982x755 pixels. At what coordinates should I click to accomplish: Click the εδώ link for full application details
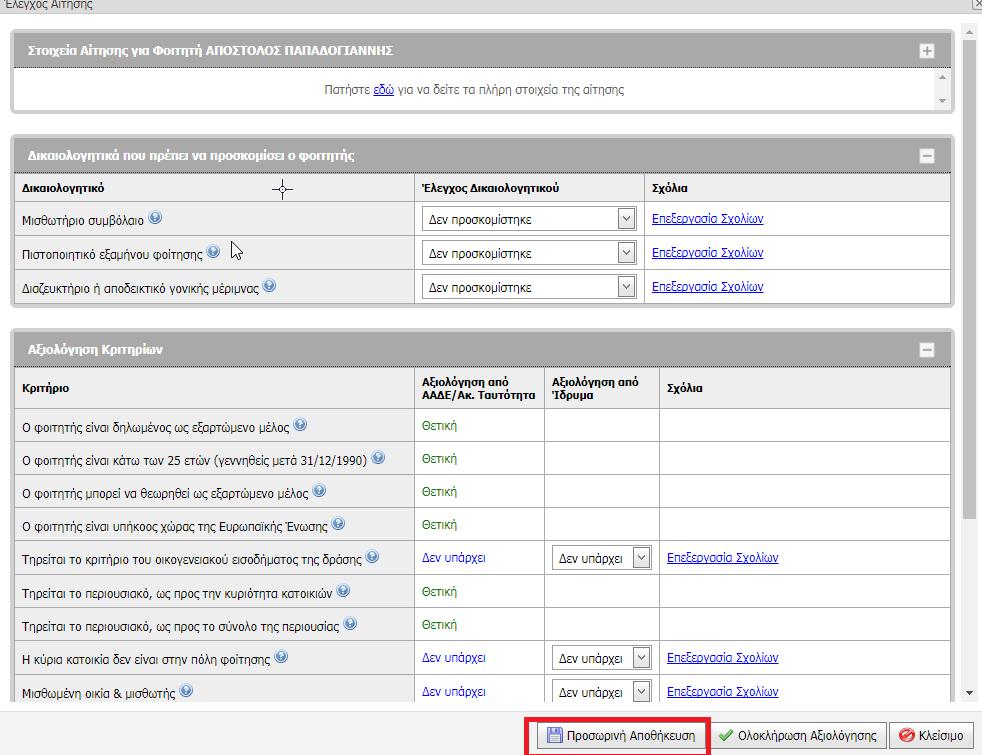[383, 90]
